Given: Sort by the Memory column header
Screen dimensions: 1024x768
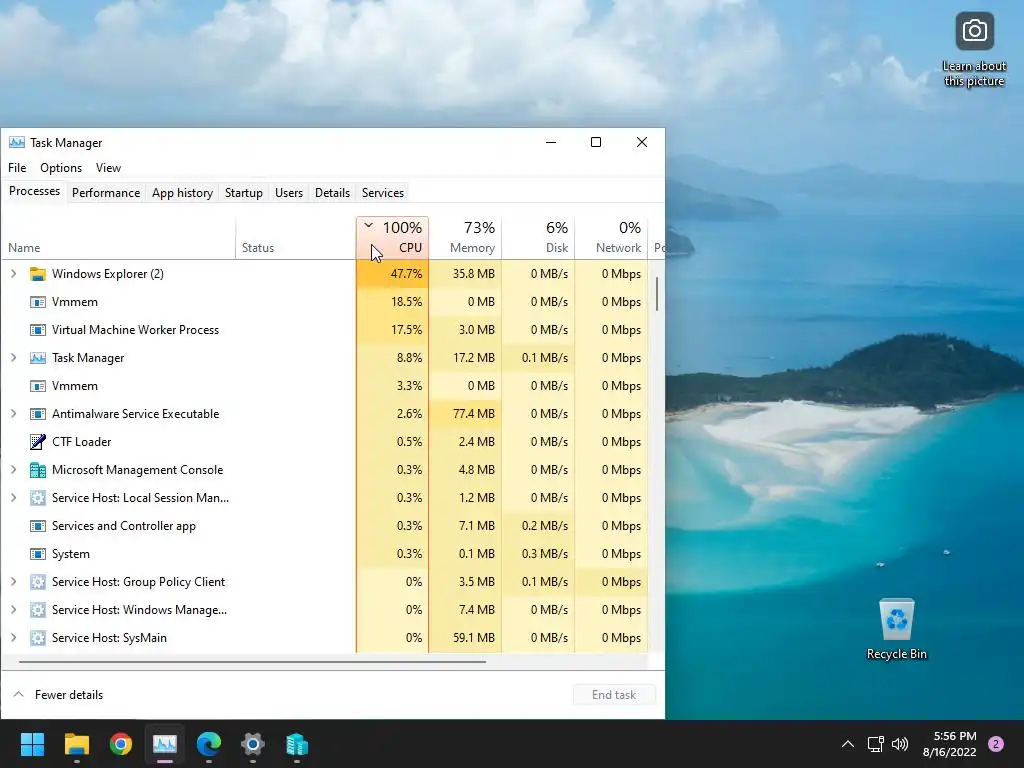Looking at the screenshot, I should [x=465, y=238].
